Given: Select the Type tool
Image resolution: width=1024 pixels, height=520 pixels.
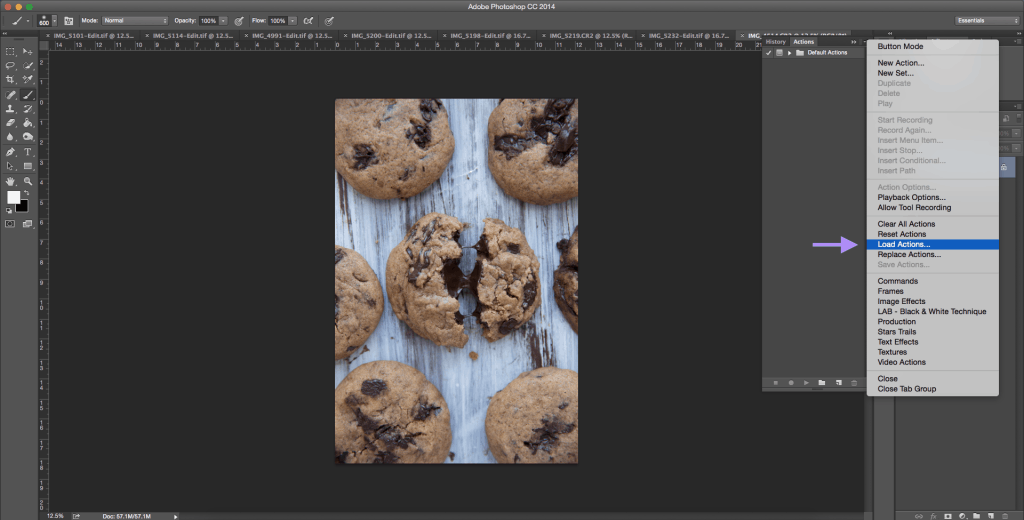Looking at the screenshot, I should [27, 152].
